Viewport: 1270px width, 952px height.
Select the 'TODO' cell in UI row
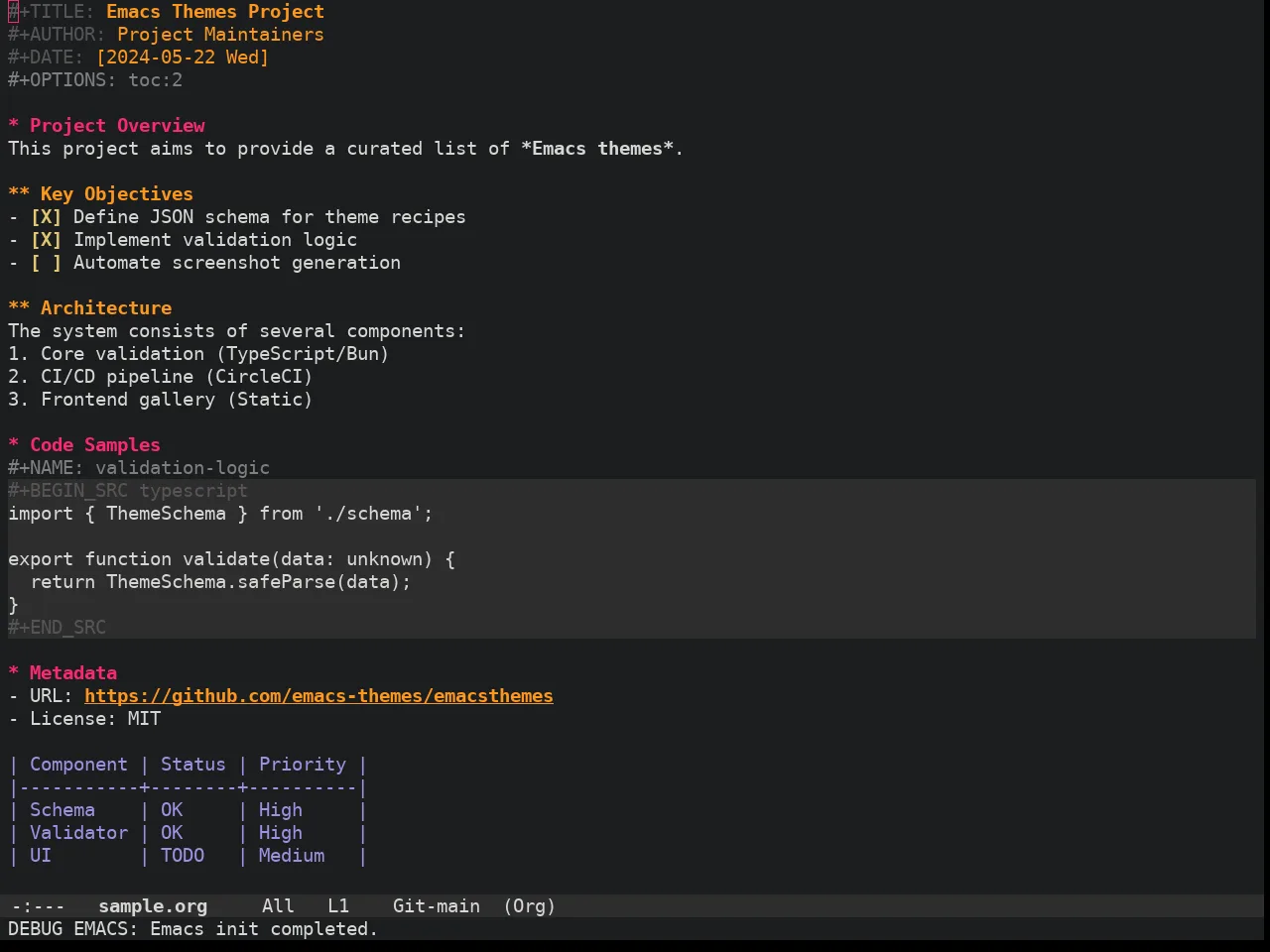(x=183, y=856)
